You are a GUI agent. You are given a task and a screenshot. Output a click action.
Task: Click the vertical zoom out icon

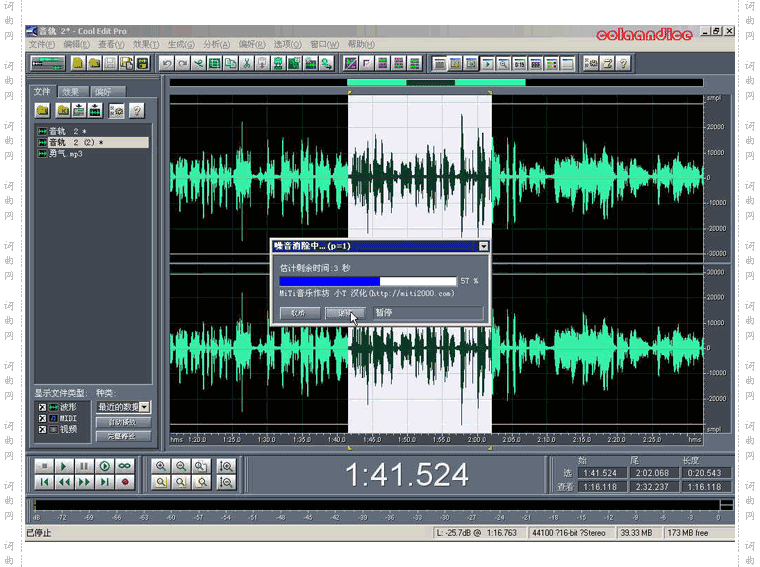(x=226, y=482)
